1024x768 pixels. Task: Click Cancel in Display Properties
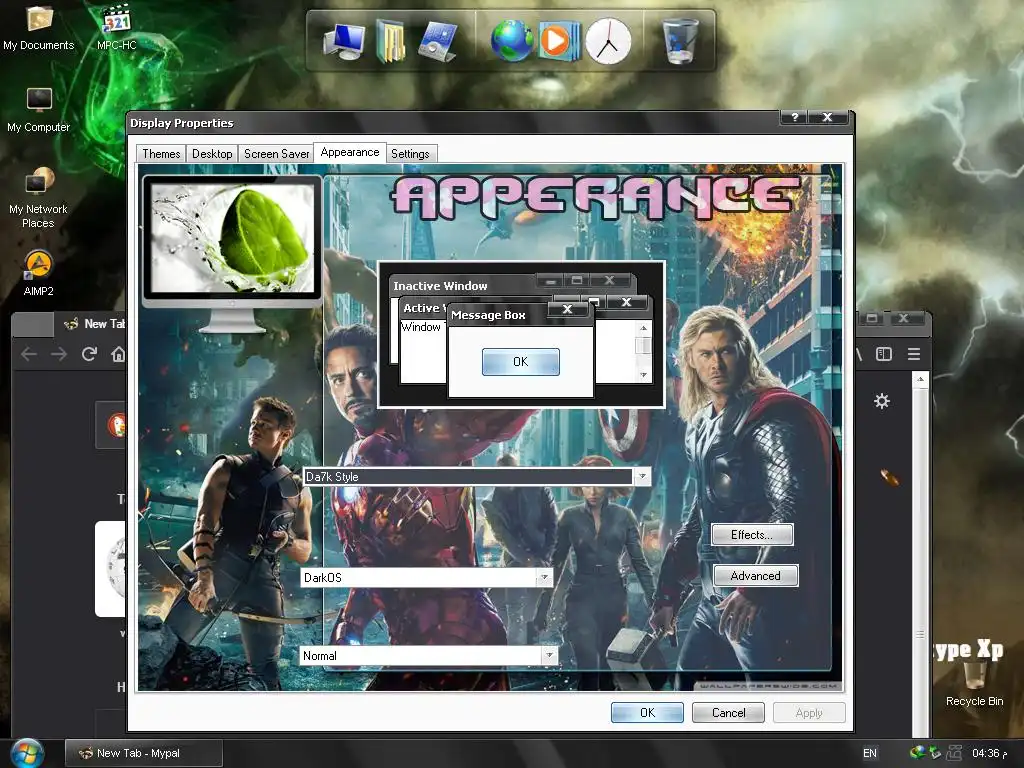pyautogui.click(x=728, y=712)
